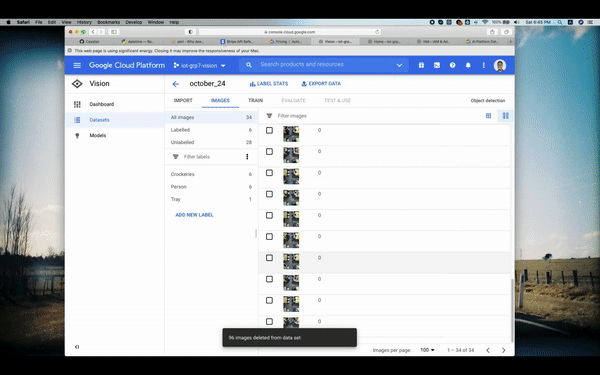600x375 pixels.
Task: Switch to list view icon
Action: [x=505, y=116]
